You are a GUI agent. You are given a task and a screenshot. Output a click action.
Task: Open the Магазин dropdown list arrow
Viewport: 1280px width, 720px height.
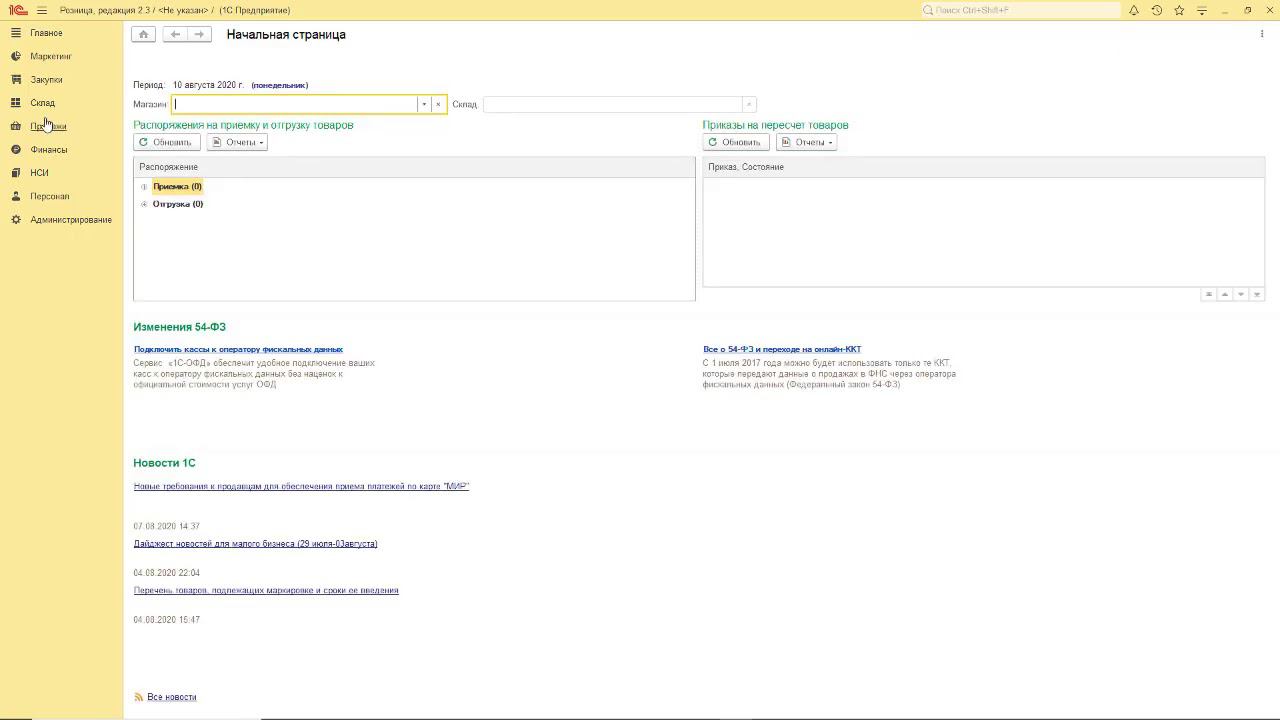[x=424, y=104]
